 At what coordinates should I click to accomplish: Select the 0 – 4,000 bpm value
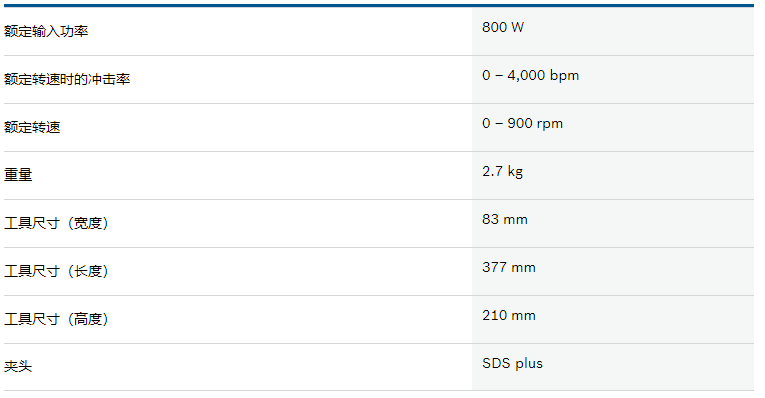[x=530, y=76]
